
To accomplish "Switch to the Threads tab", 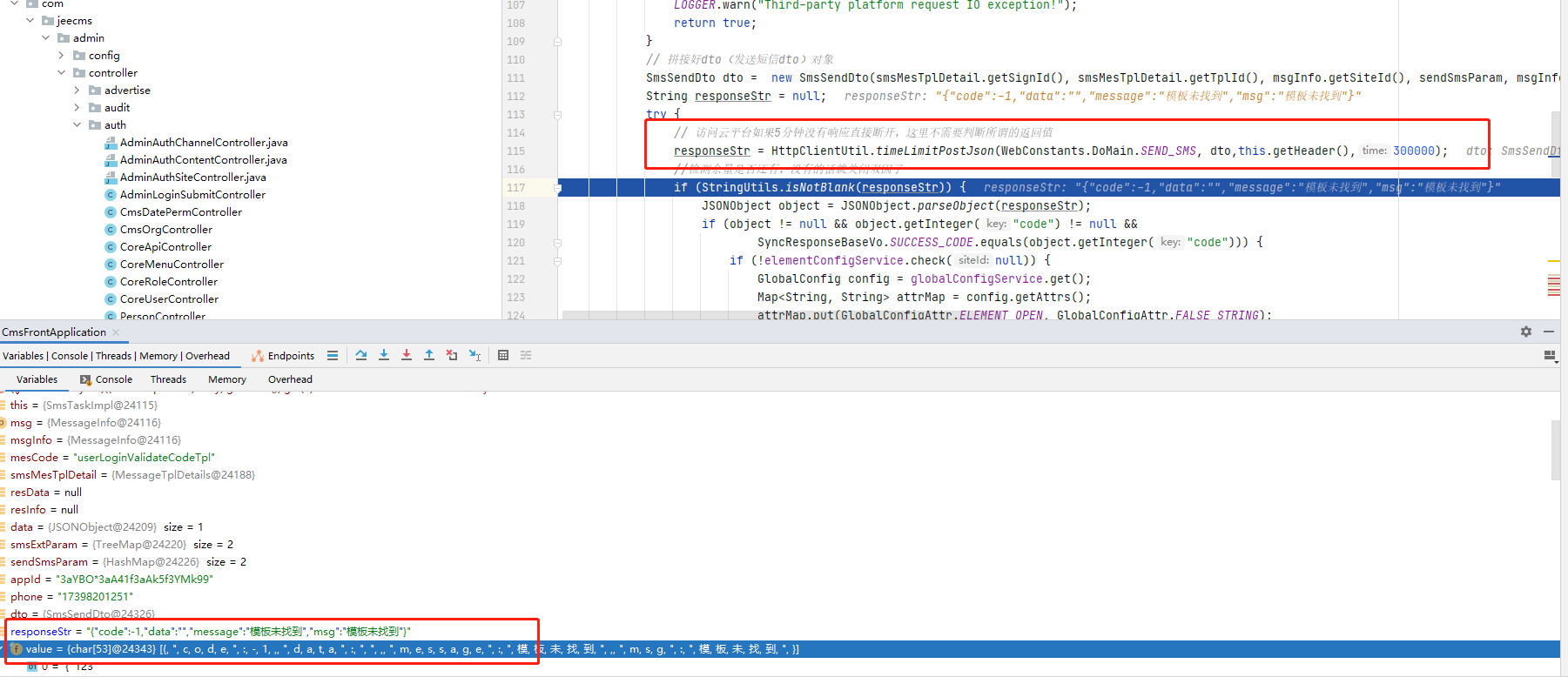I will point(168,379).
